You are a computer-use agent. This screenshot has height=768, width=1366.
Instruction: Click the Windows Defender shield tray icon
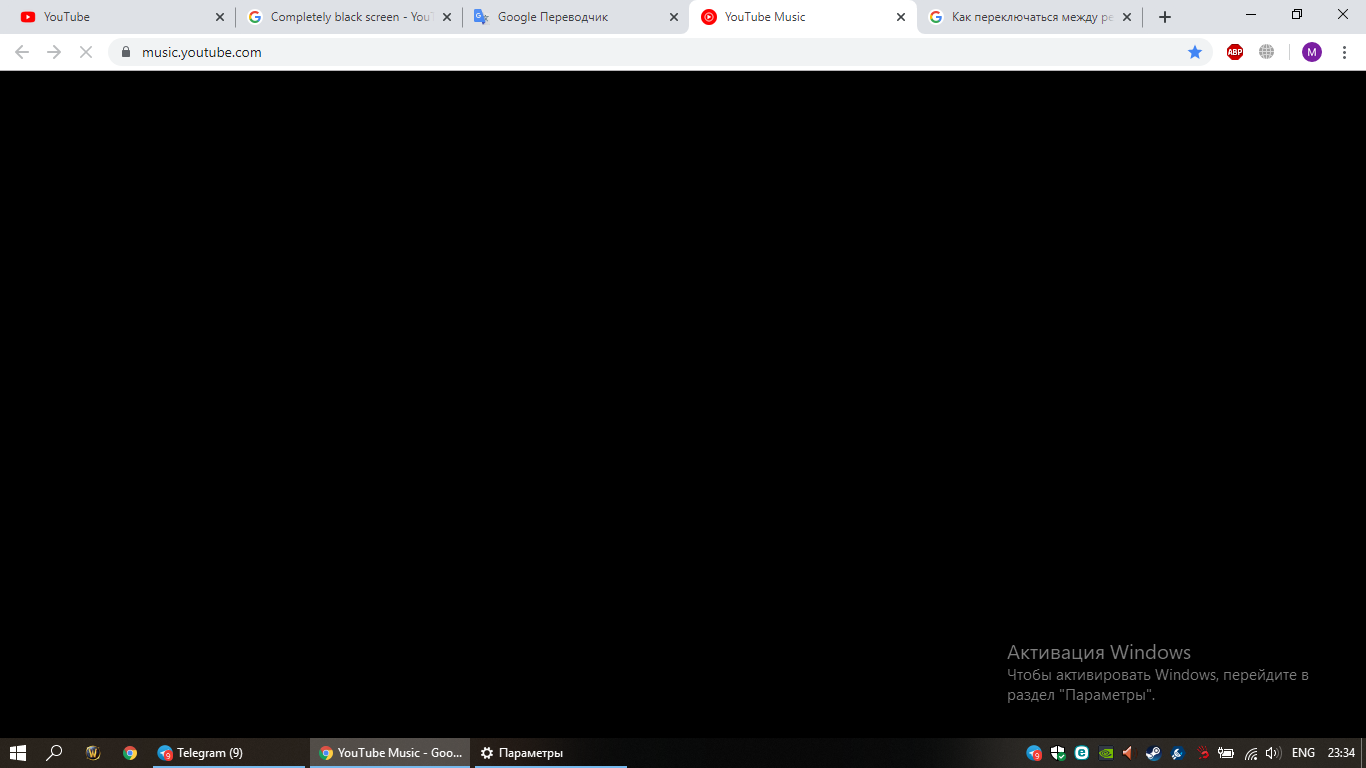point(1058,753)
